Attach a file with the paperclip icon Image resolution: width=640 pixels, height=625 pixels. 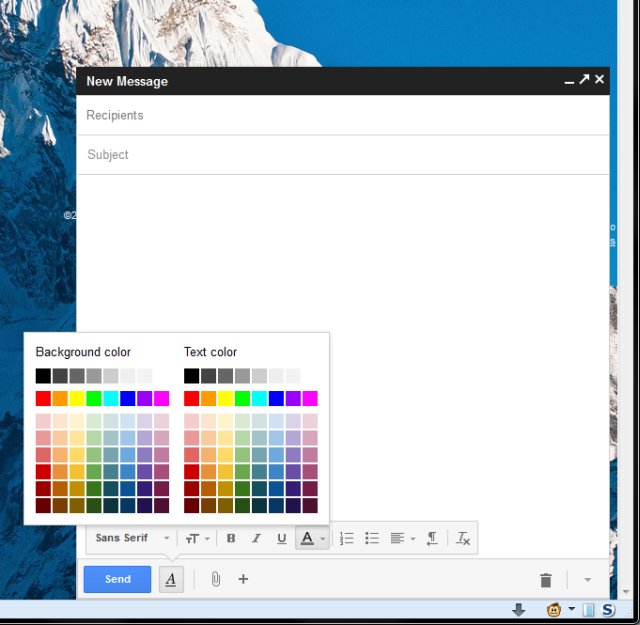[x=216, y=579]
